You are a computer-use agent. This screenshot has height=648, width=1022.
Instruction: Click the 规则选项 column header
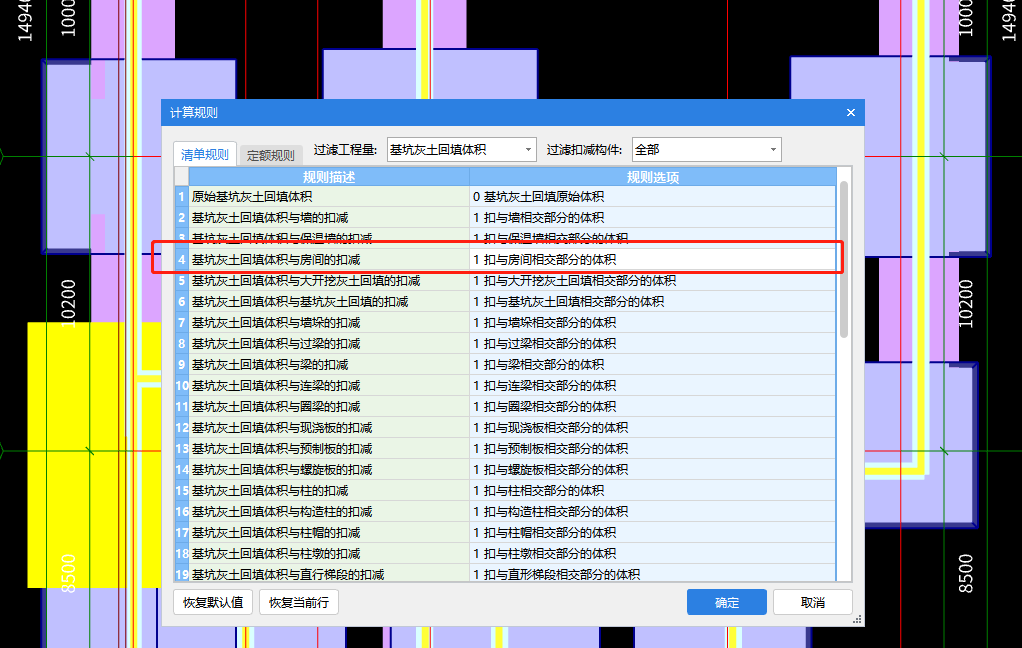coord(652,177)
